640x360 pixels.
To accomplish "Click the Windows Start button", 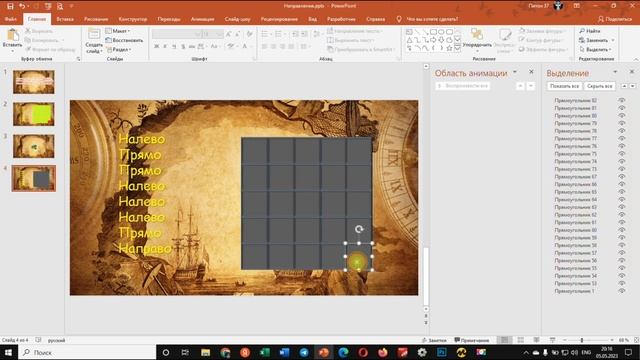I will 8,352.
